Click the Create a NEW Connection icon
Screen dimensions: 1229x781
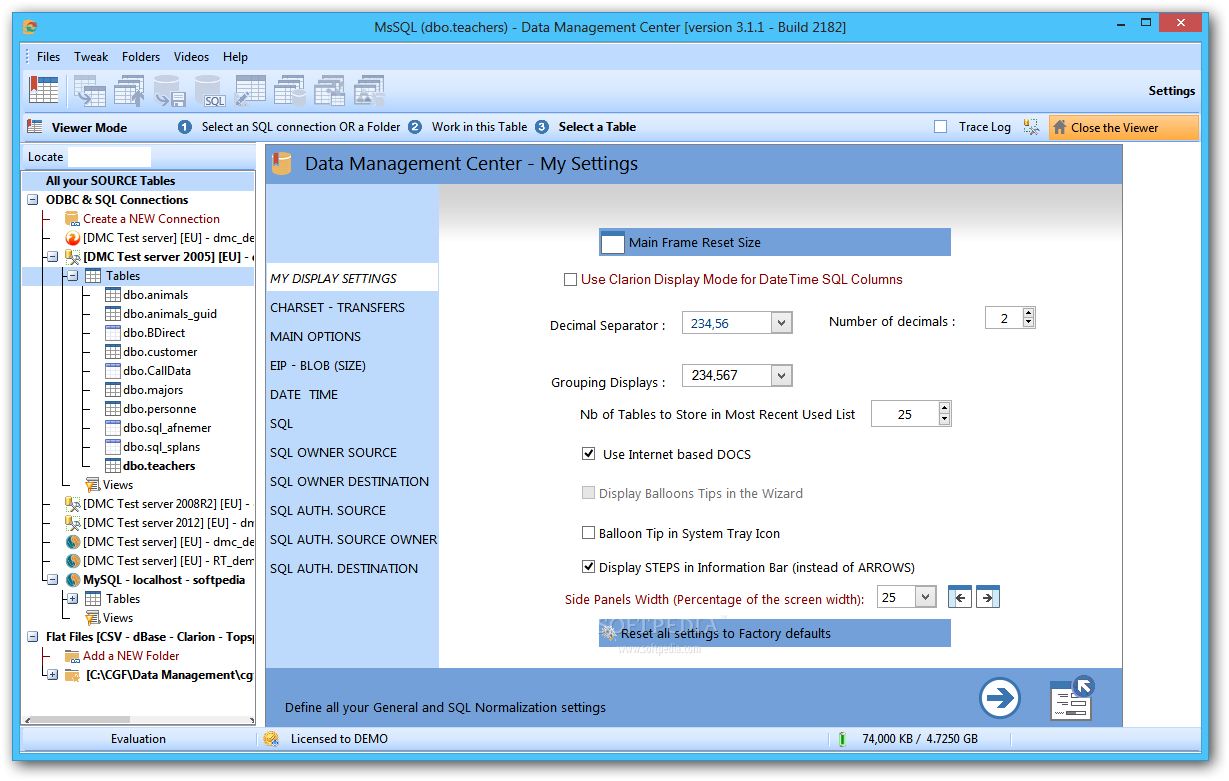[72, 219]
